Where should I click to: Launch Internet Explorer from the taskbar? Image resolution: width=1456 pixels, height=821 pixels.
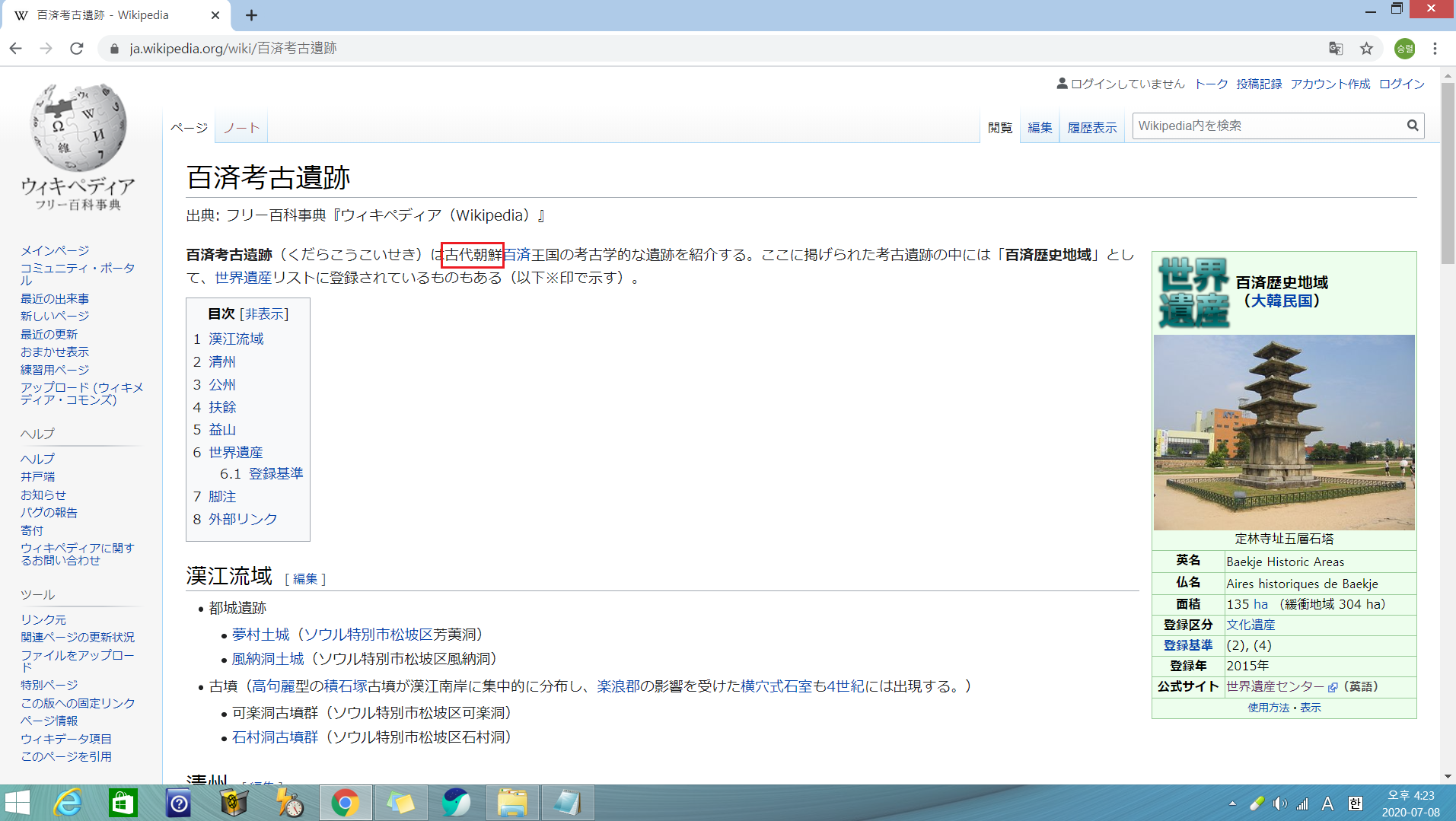pyautogui.click(x=68, y=803)
